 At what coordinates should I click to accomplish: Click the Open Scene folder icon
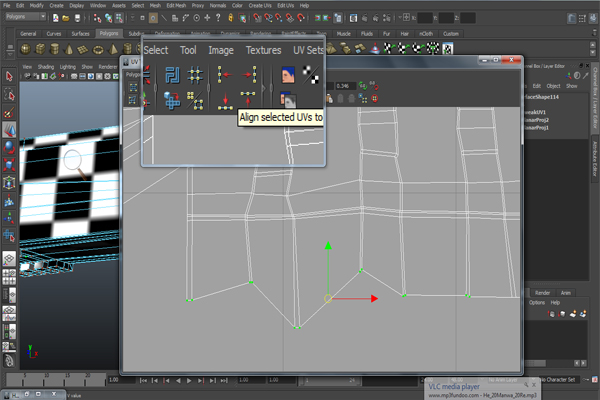[x=66, y=18]
